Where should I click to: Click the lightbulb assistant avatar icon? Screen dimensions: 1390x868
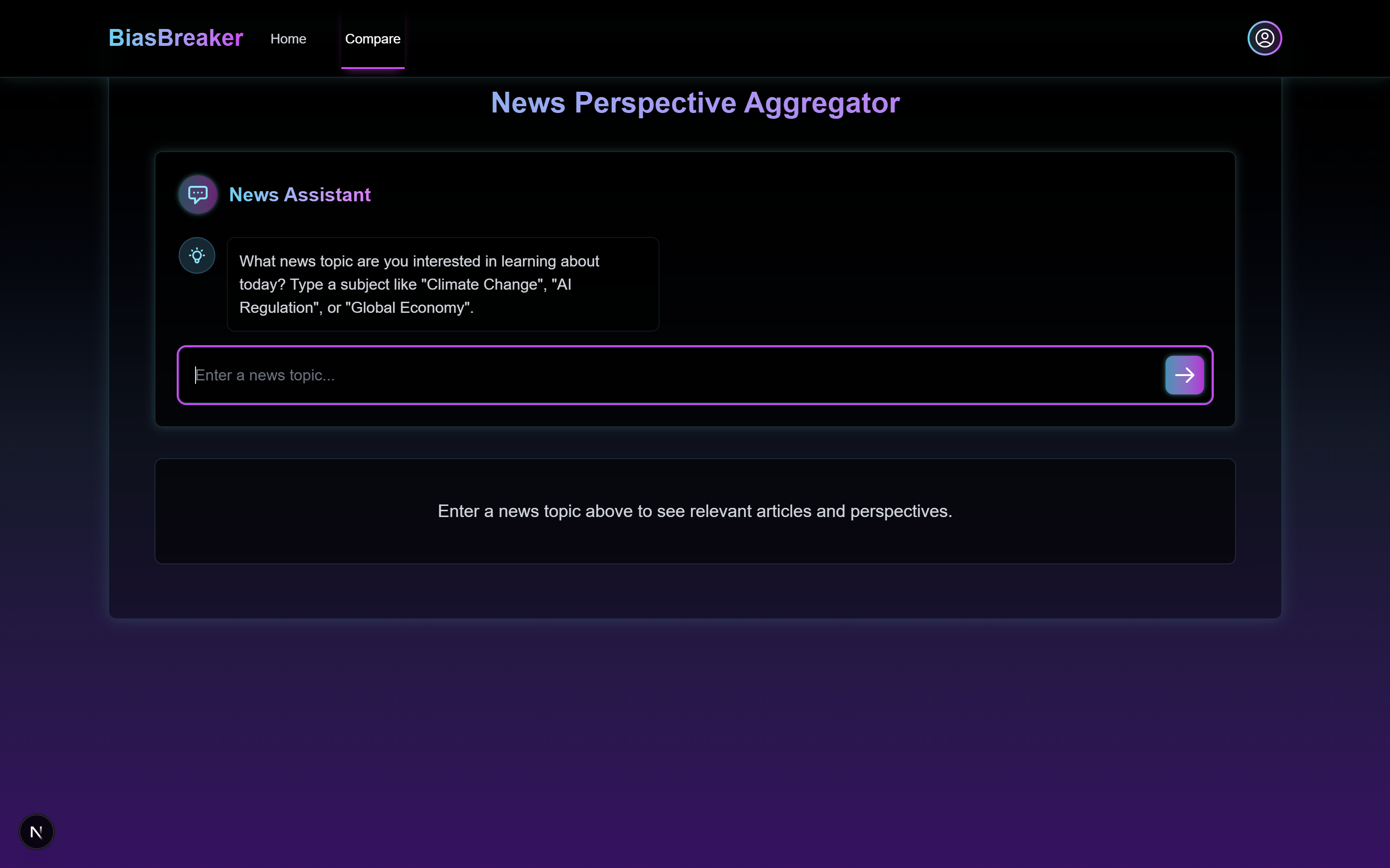coord(197,255)
